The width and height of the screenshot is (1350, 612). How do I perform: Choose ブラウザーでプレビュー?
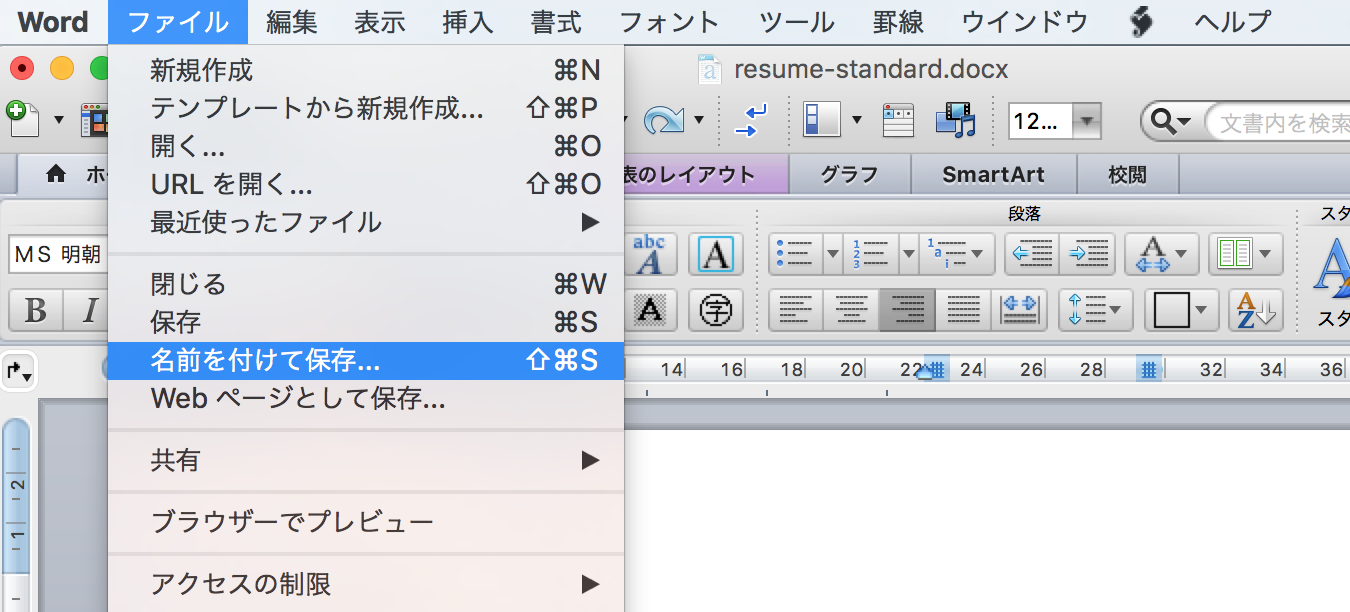(365, 521)
